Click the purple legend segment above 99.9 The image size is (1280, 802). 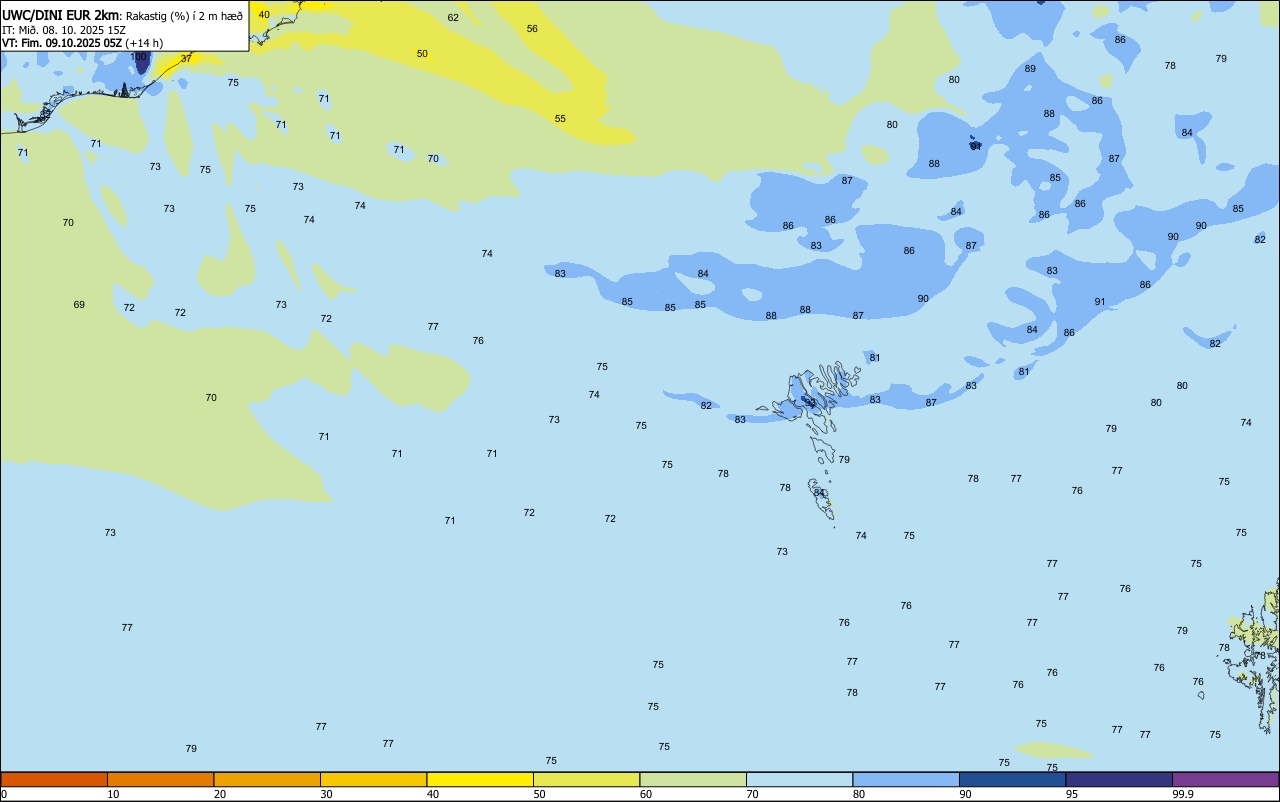point(1225,779)
